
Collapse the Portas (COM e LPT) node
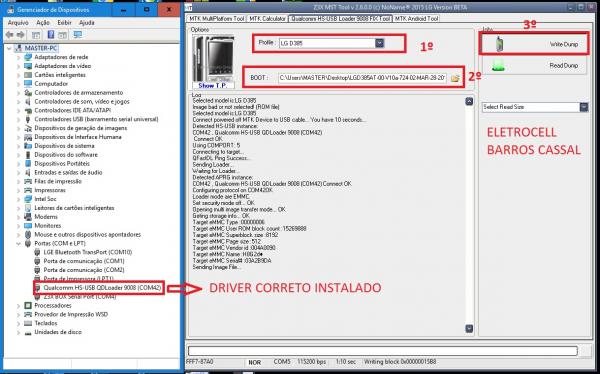[18, 243]
